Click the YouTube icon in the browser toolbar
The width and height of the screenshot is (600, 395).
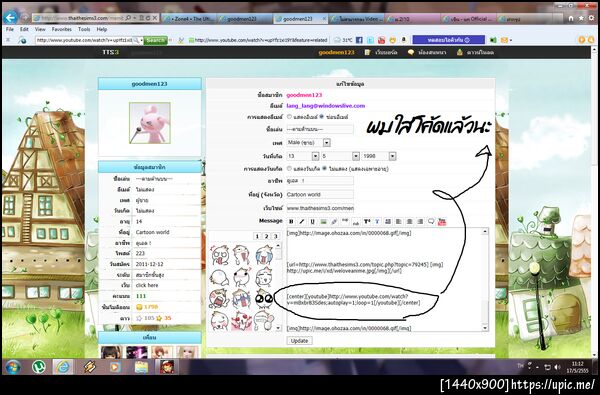tap(382, 40)
